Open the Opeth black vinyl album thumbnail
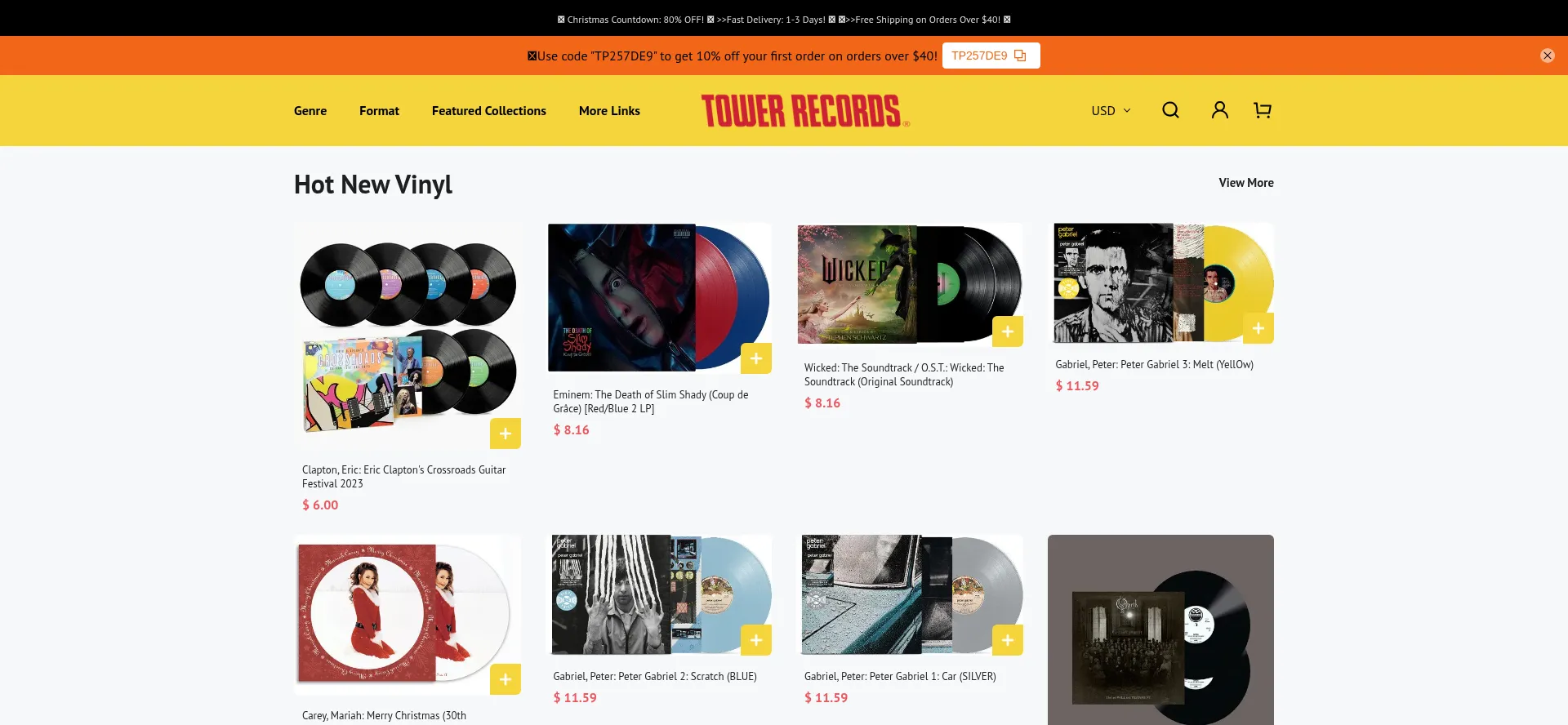1568x725 pixels. click(1160, 630)
